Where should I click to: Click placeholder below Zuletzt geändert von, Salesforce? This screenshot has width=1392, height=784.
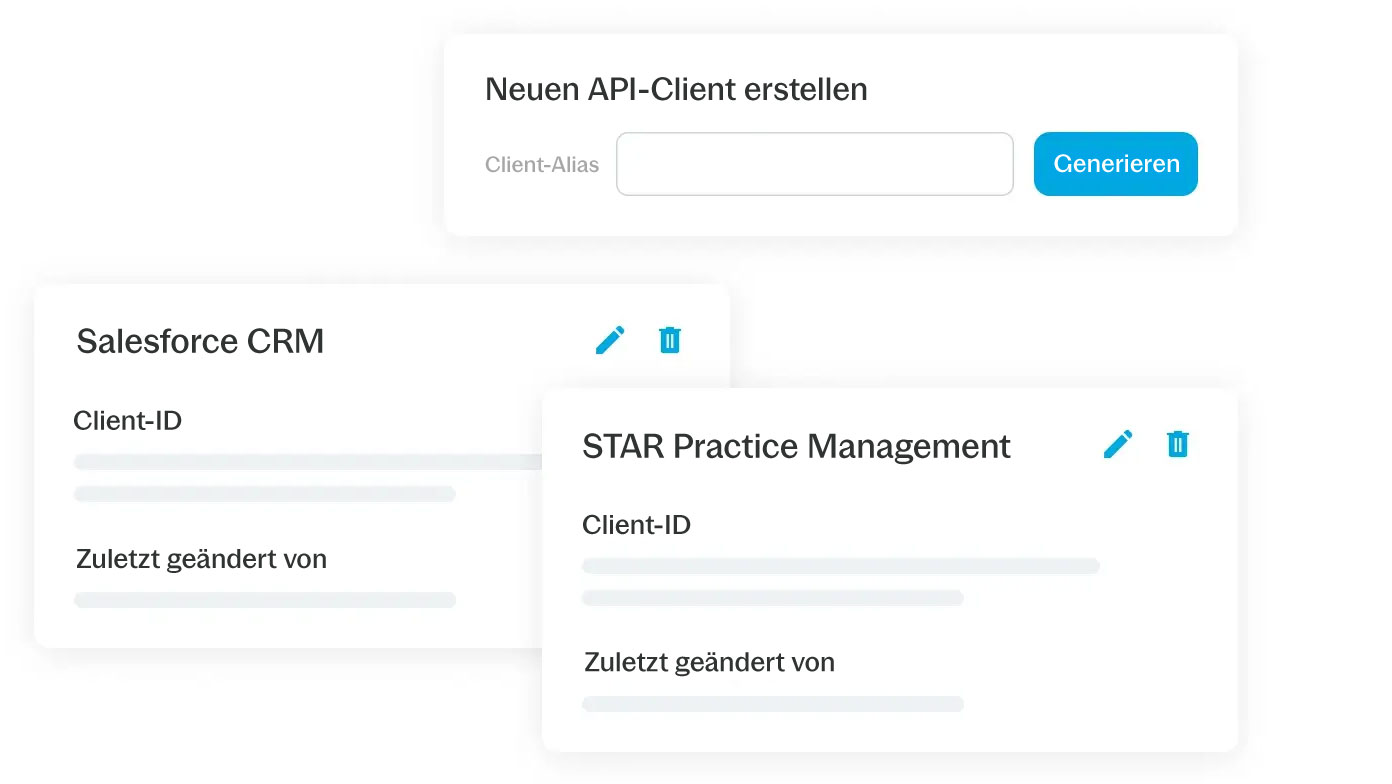point(265,600)
